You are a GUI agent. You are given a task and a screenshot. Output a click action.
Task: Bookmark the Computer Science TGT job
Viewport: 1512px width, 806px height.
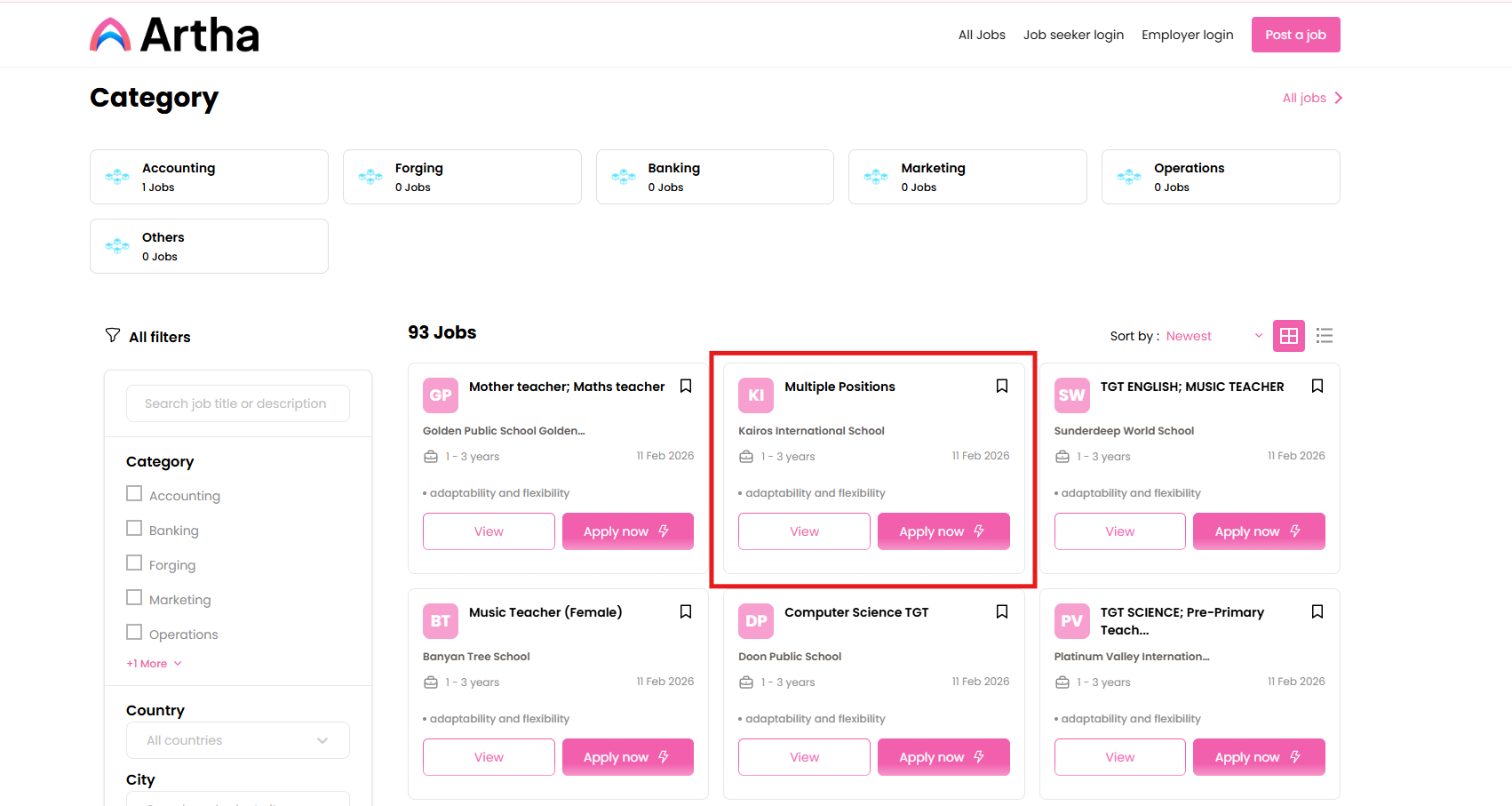[1001, 611]
